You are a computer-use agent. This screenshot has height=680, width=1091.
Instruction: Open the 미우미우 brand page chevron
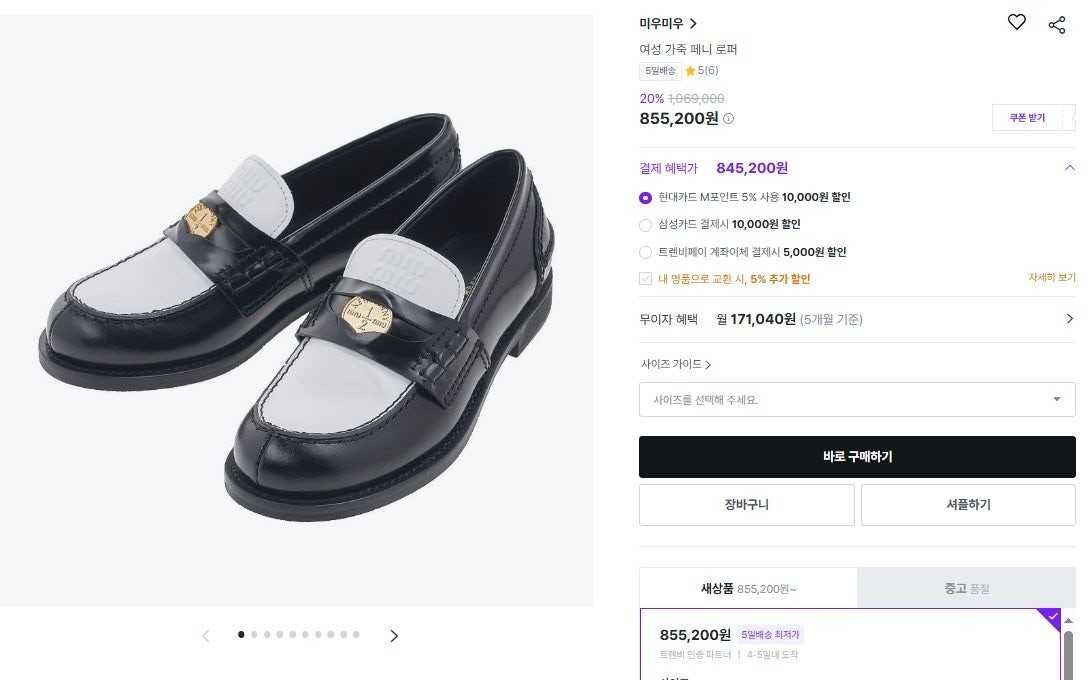click(x=693, y=24)
